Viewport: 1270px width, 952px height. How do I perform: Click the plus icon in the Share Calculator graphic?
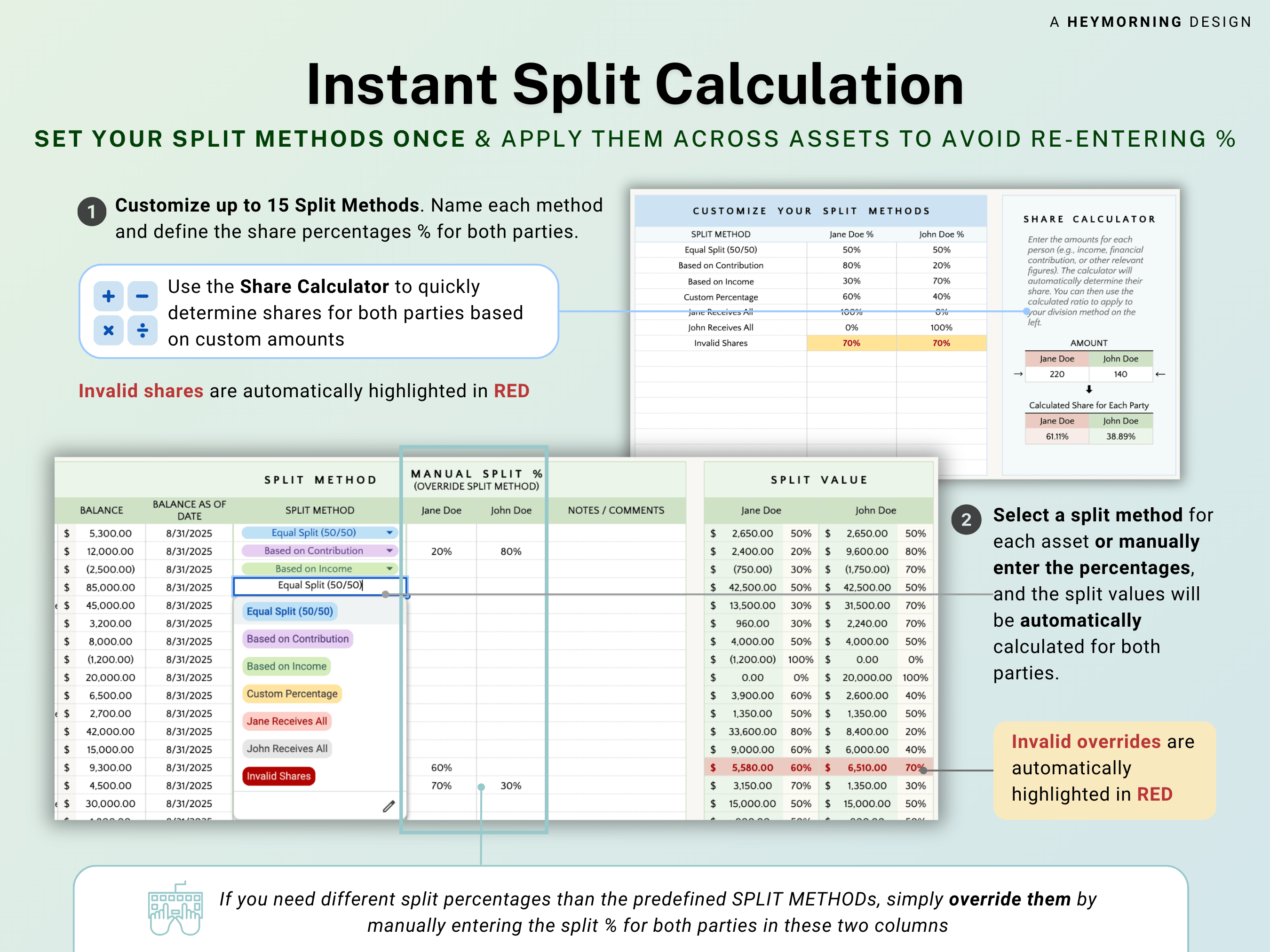[109, 296]
